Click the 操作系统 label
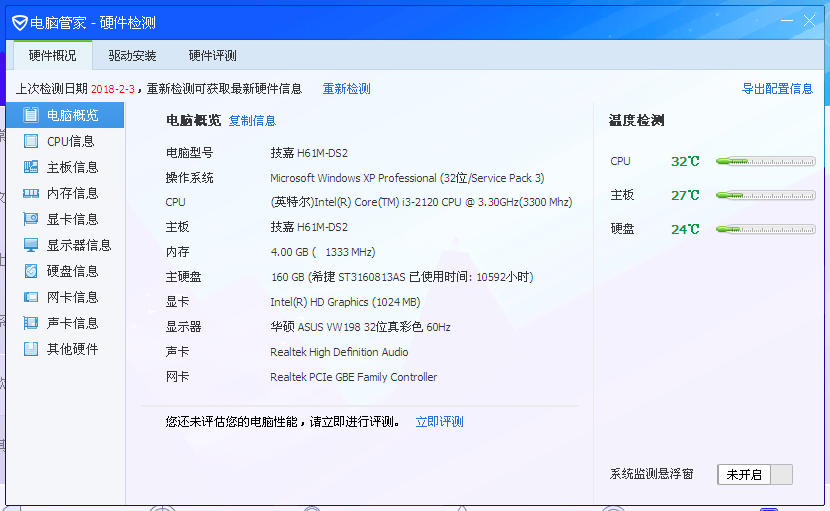 (x=190, y=178)
